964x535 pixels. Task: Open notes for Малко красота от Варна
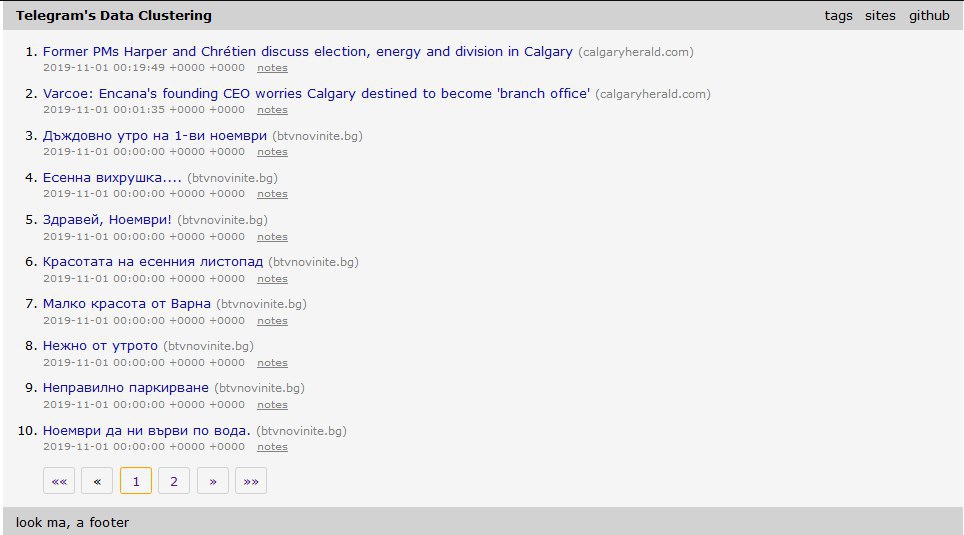tap(272, 320)
